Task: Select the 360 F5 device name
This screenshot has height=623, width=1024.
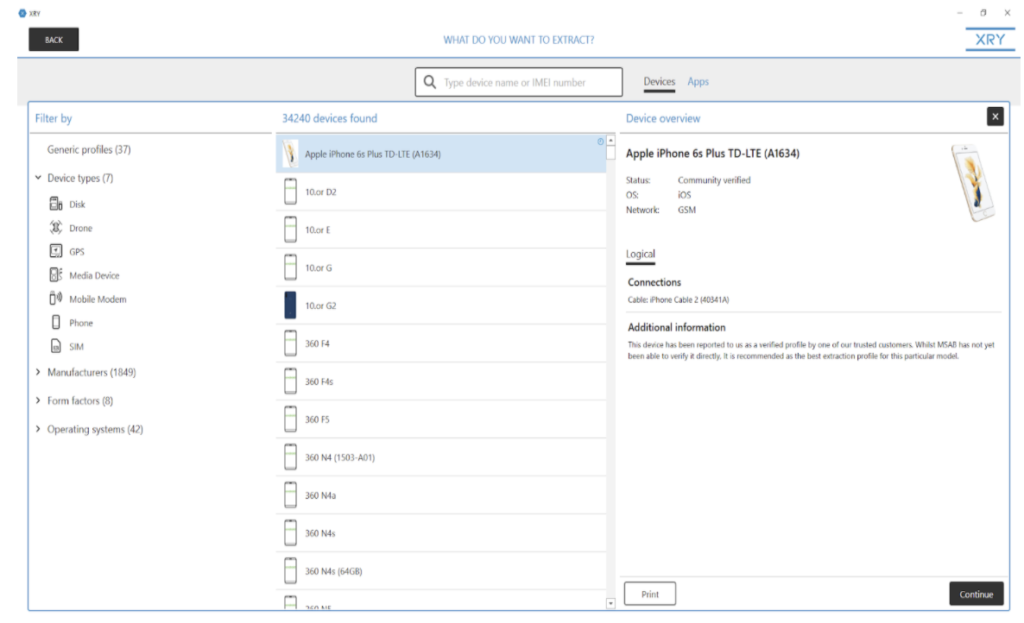Action: click(x=317, y=419)
